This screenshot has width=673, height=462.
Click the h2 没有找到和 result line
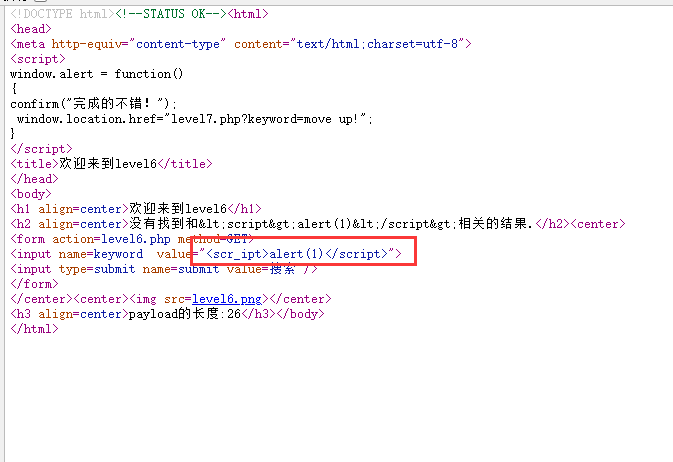pyautogui.click(x=318, y=224)
